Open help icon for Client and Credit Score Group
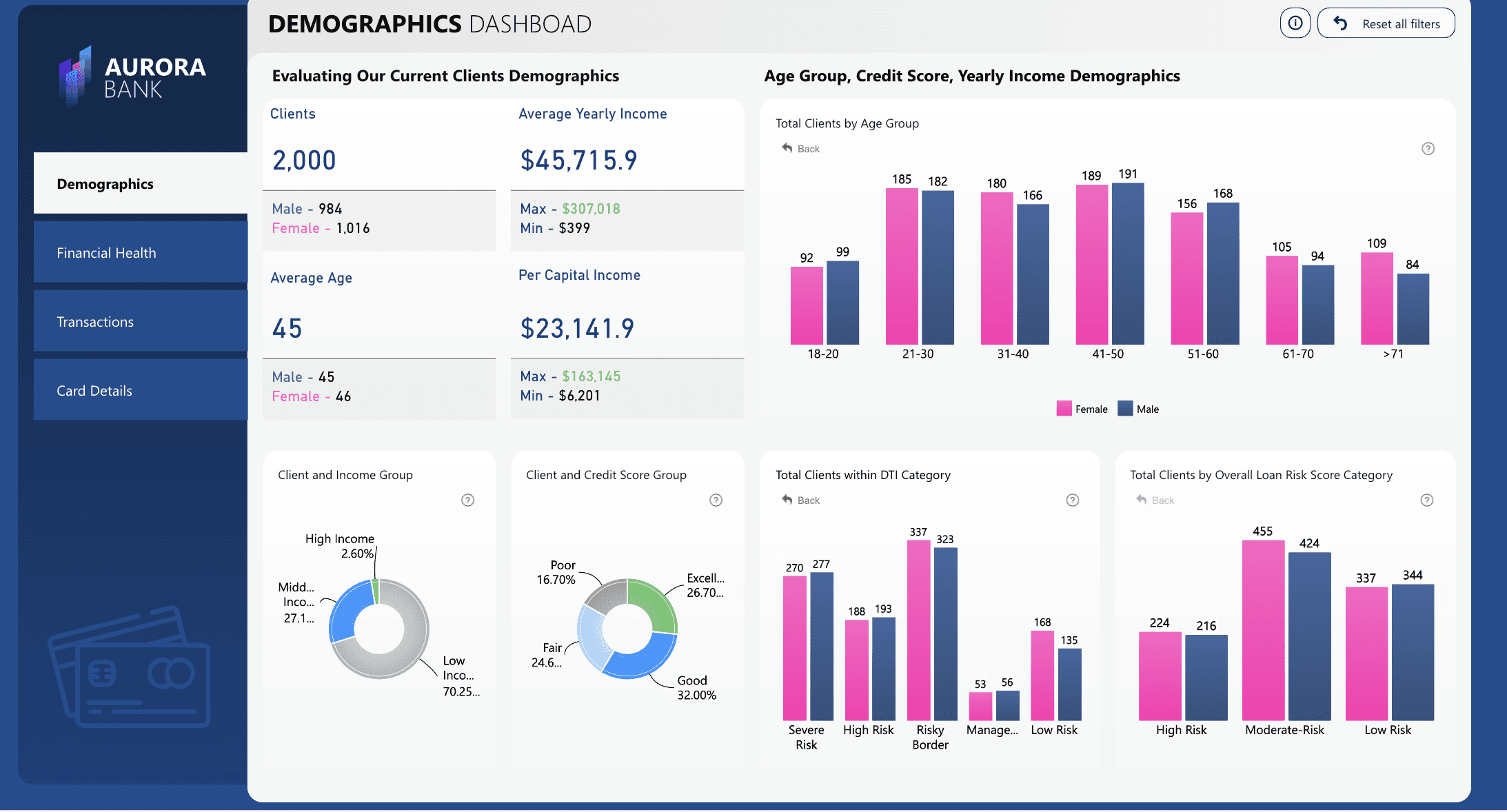1507x812 pixels. pyautogui.click(x=716, y=500)
